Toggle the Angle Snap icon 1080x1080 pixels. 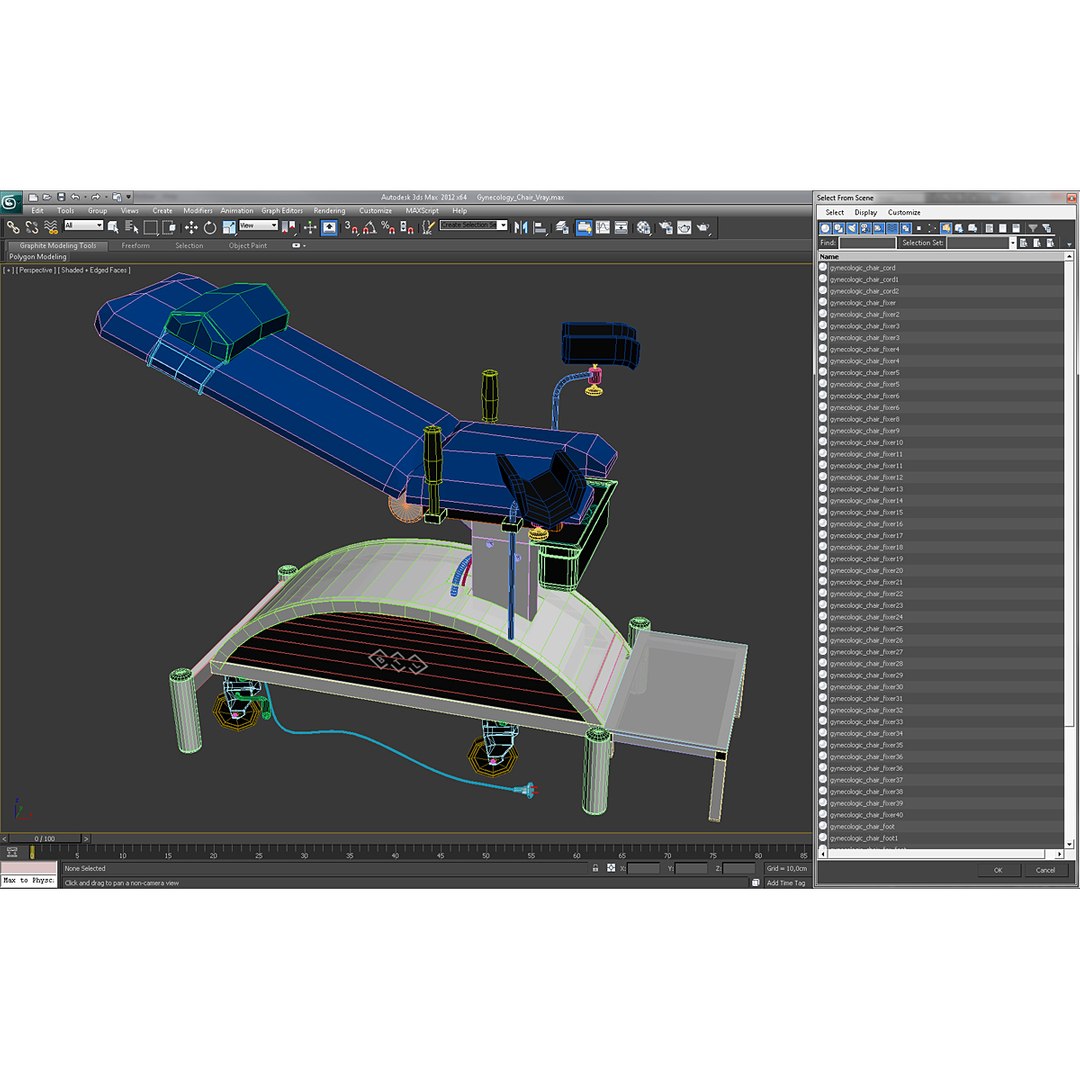pos(369,227)
